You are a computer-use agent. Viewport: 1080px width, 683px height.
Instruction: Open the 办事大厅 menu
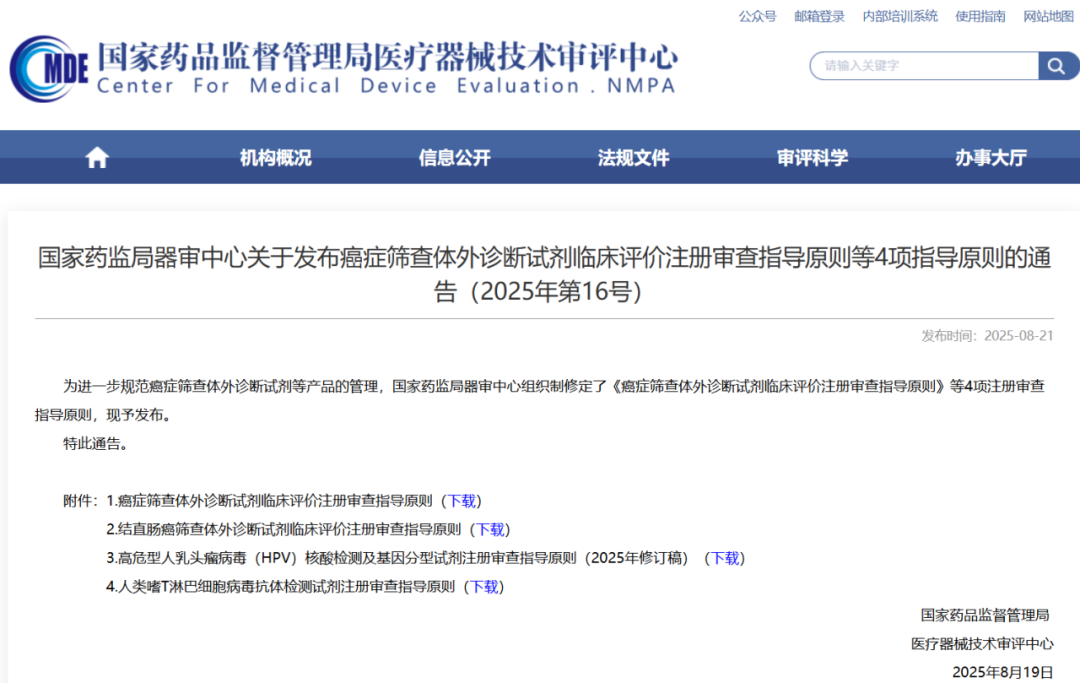(x=991, y=158)
